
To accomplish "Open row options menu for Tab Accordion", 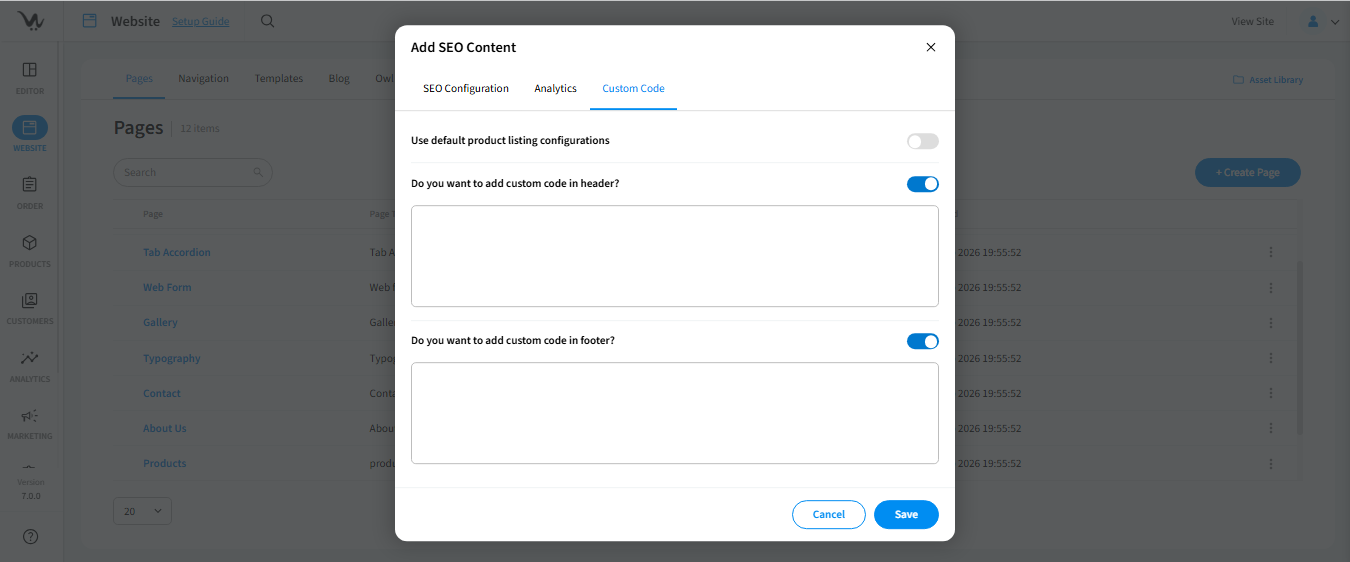I will click(1270, 252).
